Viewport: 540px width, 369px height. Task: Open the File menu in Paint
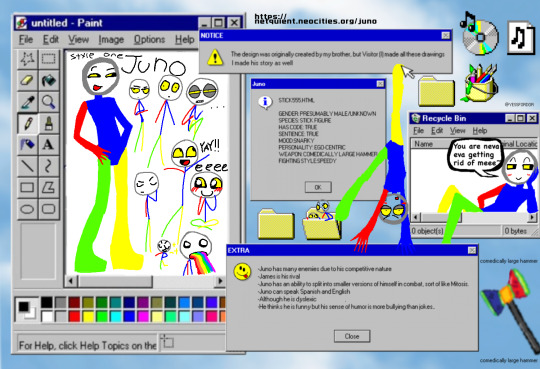pyautogui.click(x=26, y=40)
